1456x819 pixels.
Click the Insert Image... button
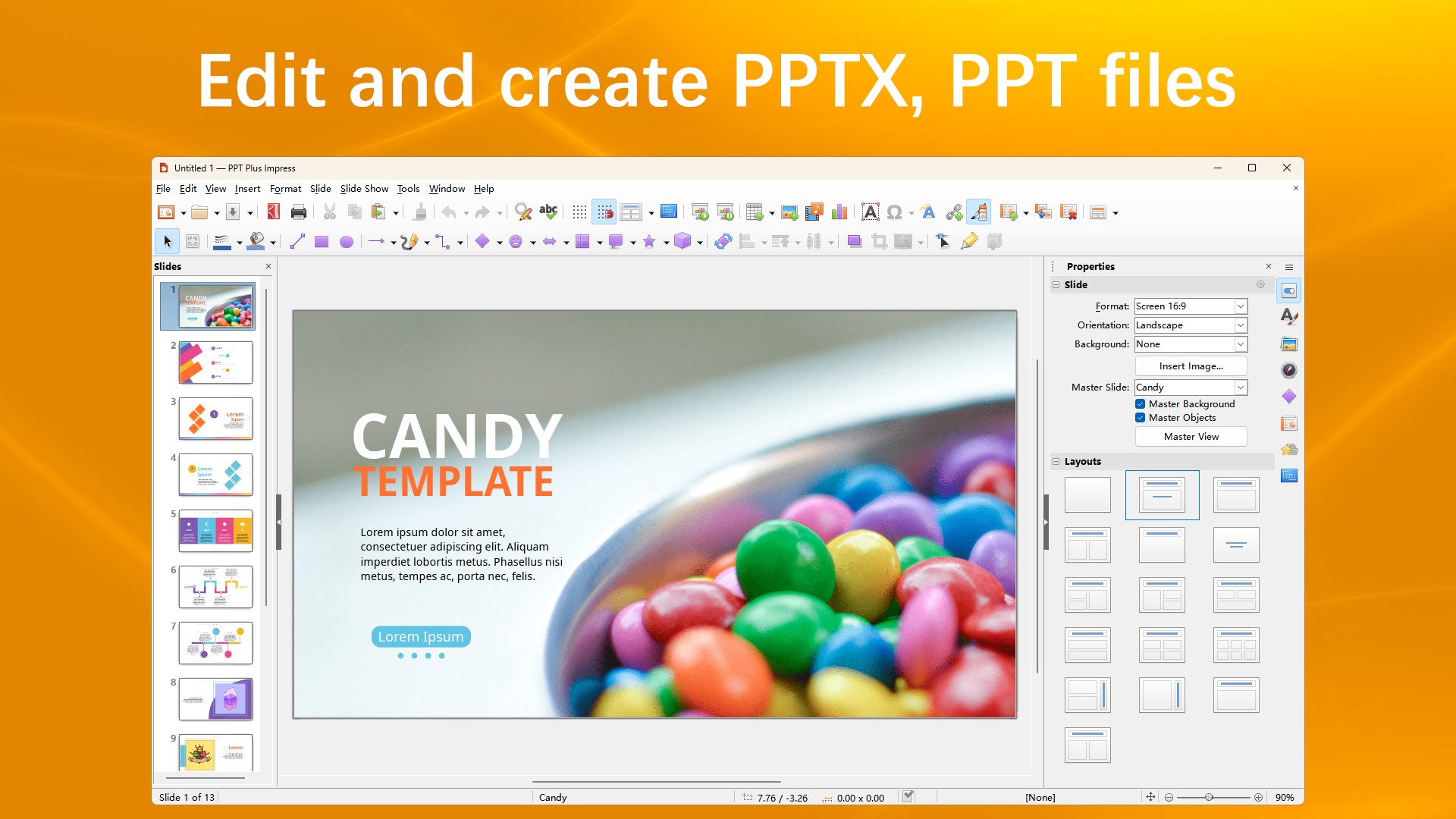coord(1191,366)
